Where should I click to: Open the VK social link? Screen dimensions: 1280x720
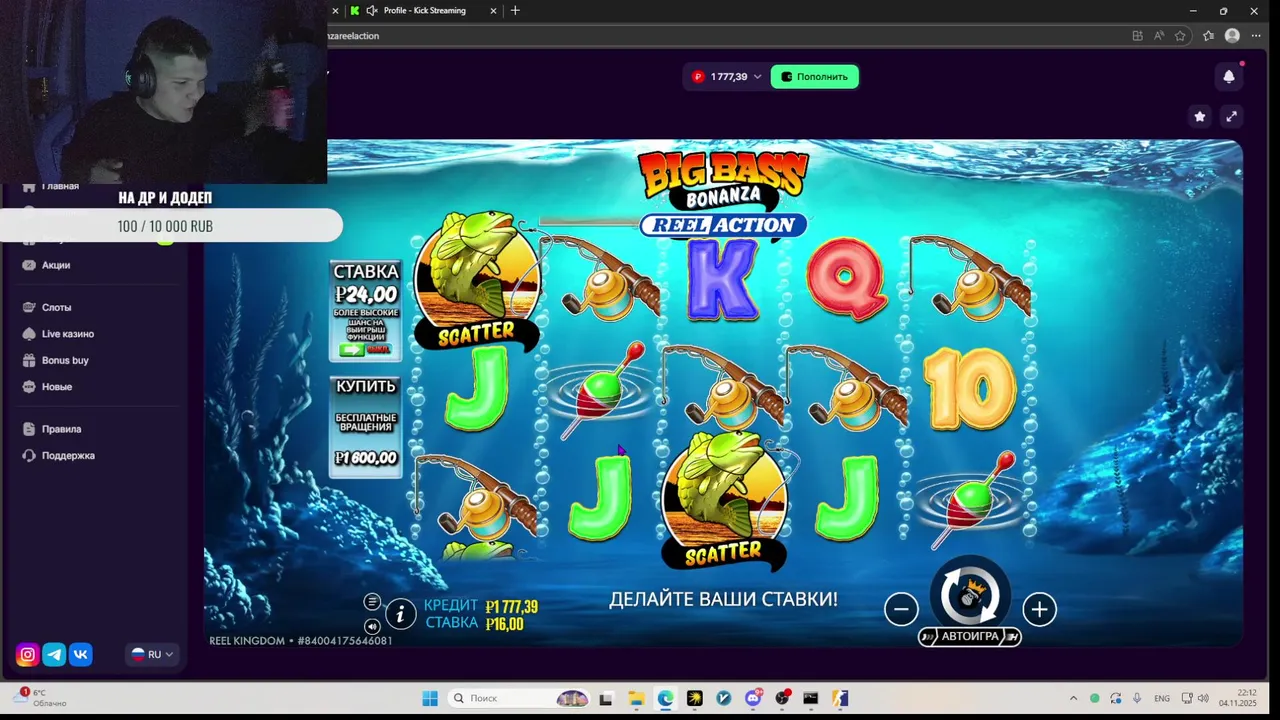click(x=81, y=654)
